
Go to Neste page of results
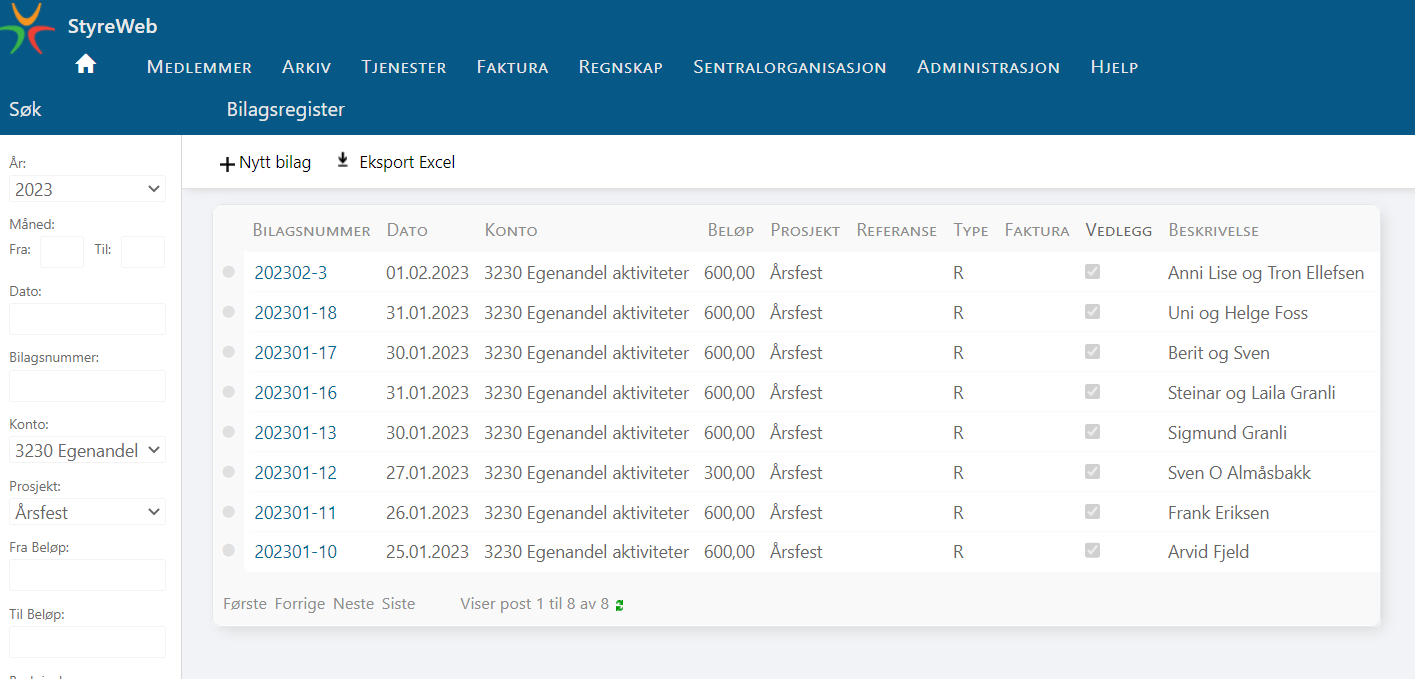pyautogui.click(x=353, y=604)
